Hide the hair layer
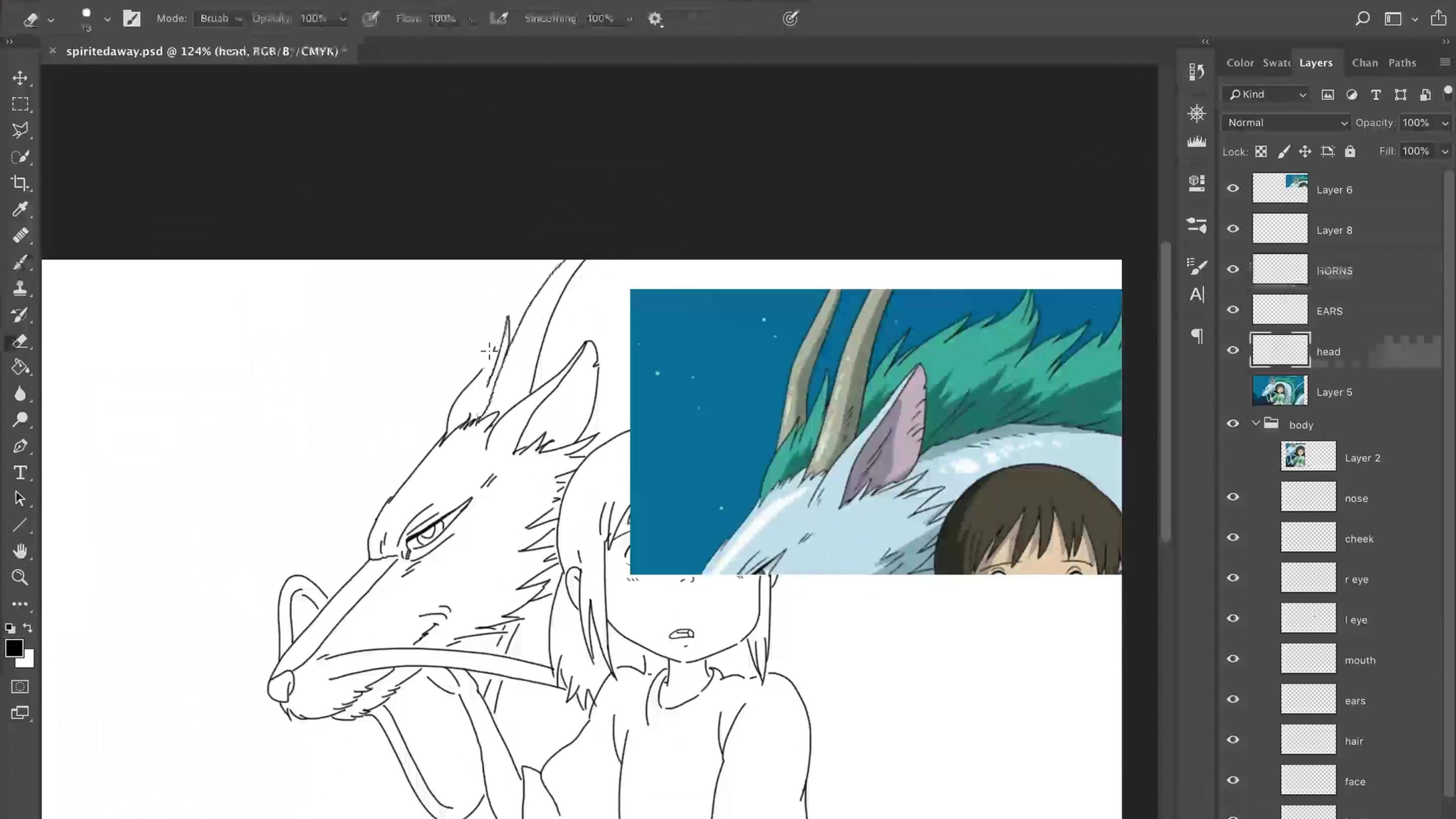 coord(1233,739)
